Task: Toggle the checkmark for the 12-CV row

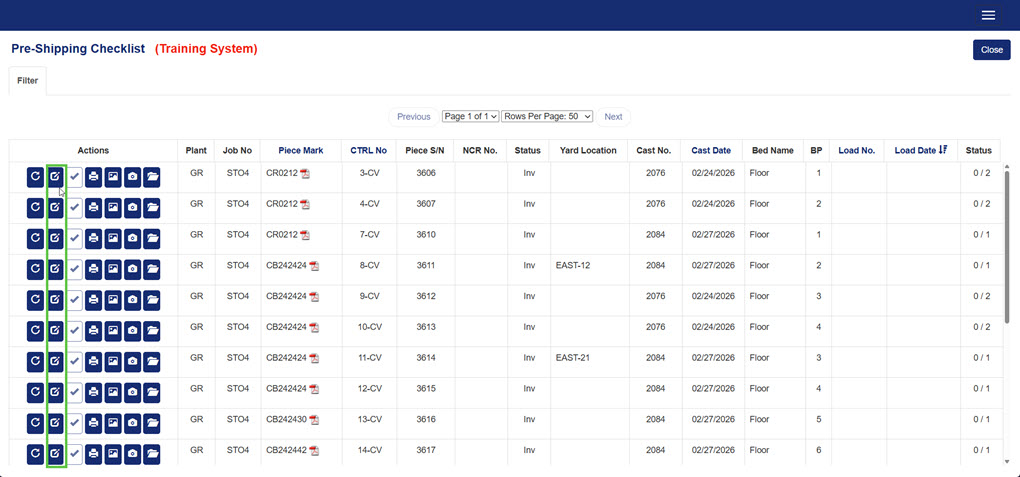Action: (75, 392)
